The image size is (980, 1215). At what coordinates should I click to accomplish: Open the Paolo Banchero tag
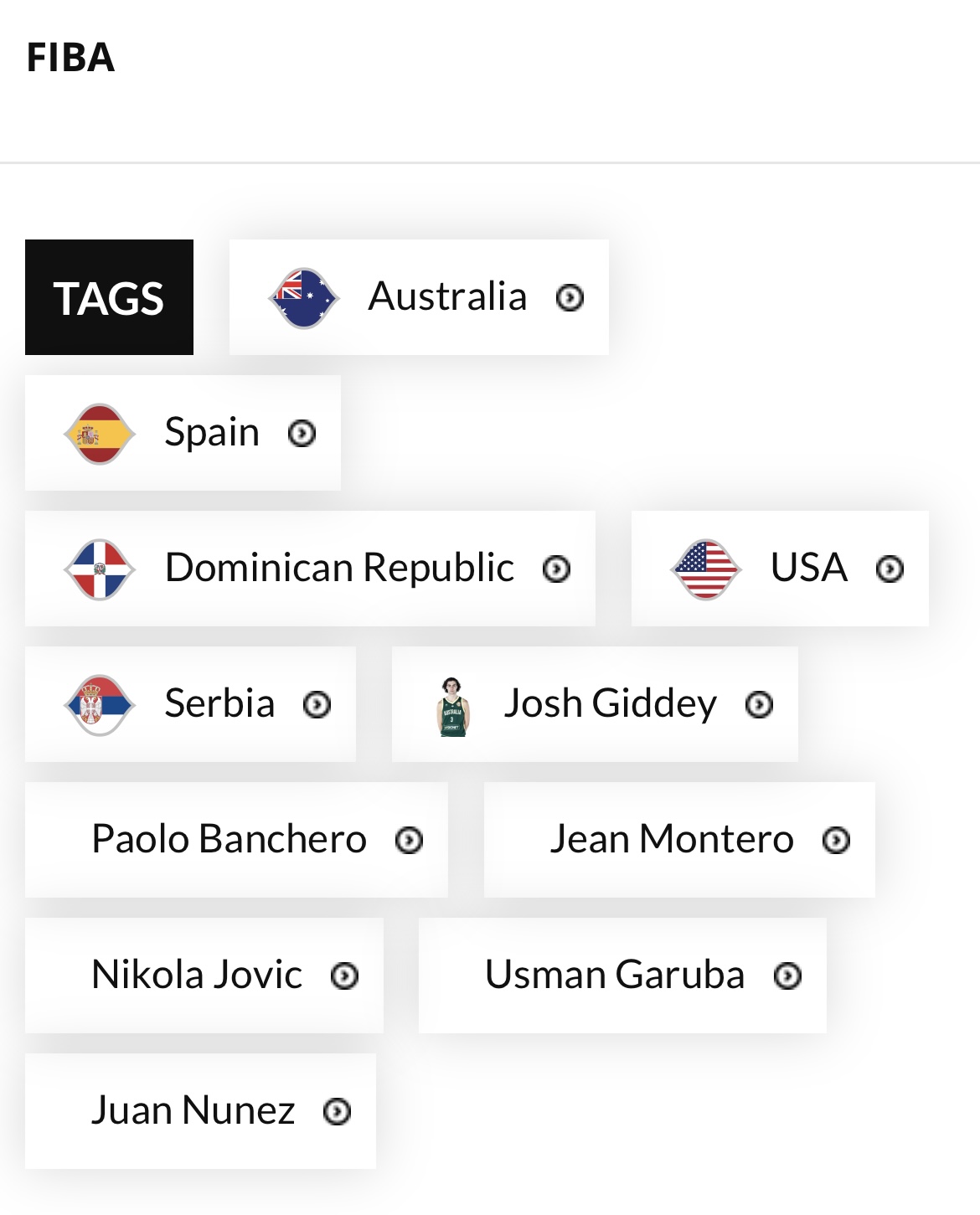point(229,839)
